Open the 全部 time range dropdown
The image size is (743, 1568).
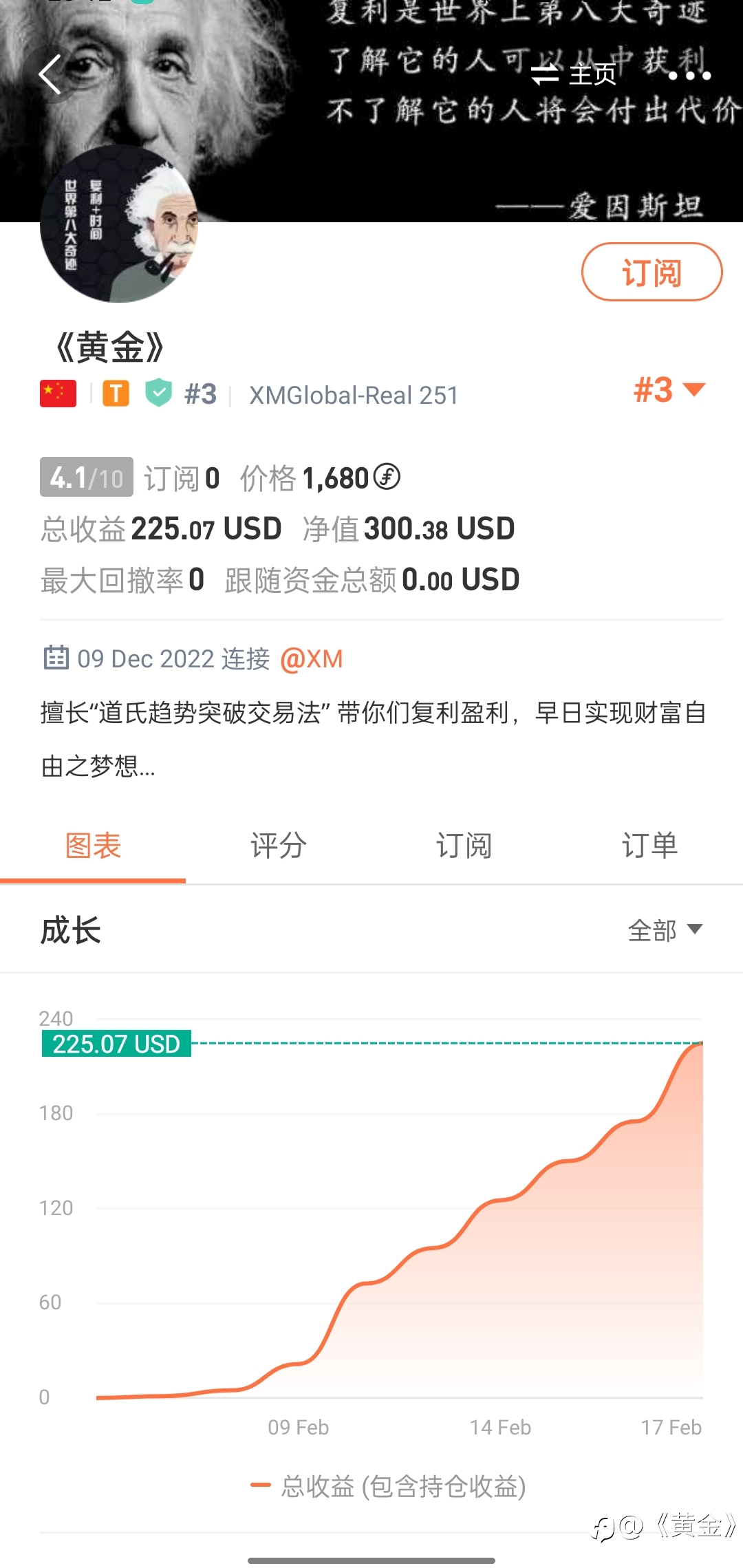[665, 930]
